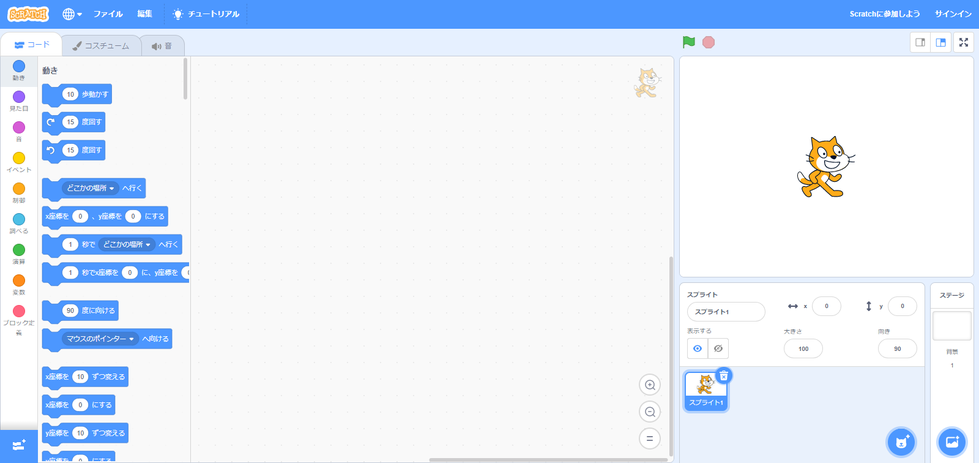Select the イベント block category
Image resolution: width=979 pixels, height=463 pixels.
[19, 162]
